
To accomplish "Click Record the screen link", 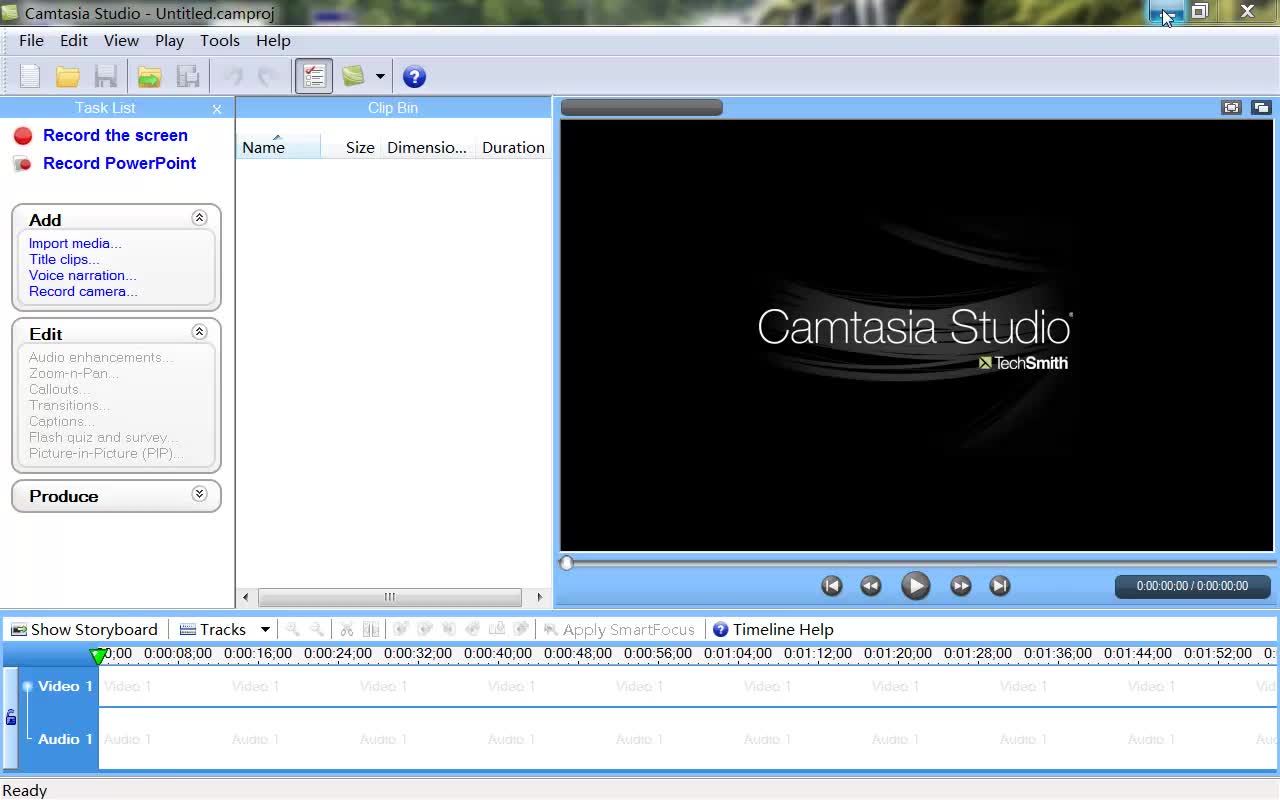I will pos(115,135).
